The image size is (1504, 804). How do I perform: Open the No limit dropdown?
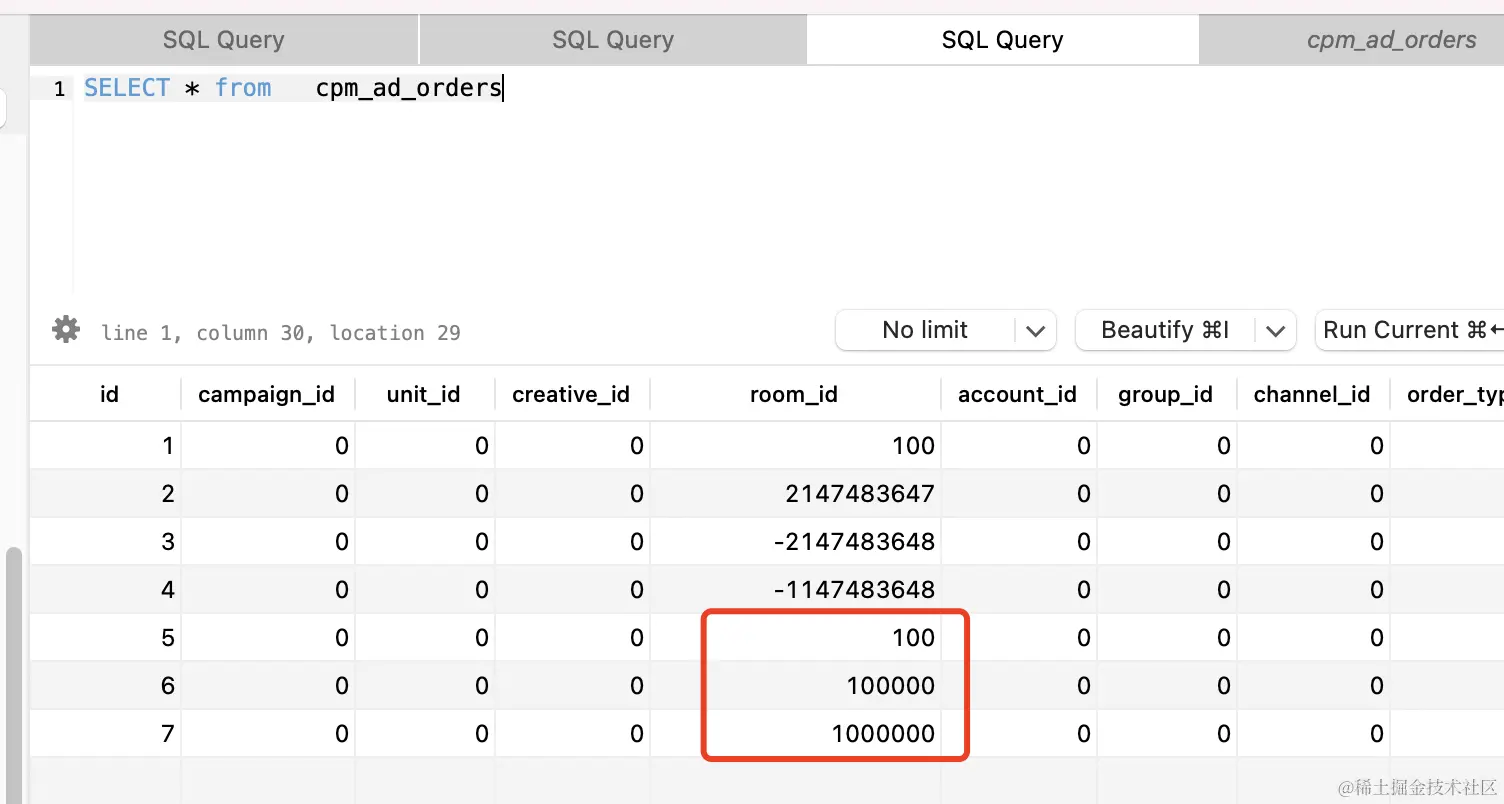tap(945, 330)
